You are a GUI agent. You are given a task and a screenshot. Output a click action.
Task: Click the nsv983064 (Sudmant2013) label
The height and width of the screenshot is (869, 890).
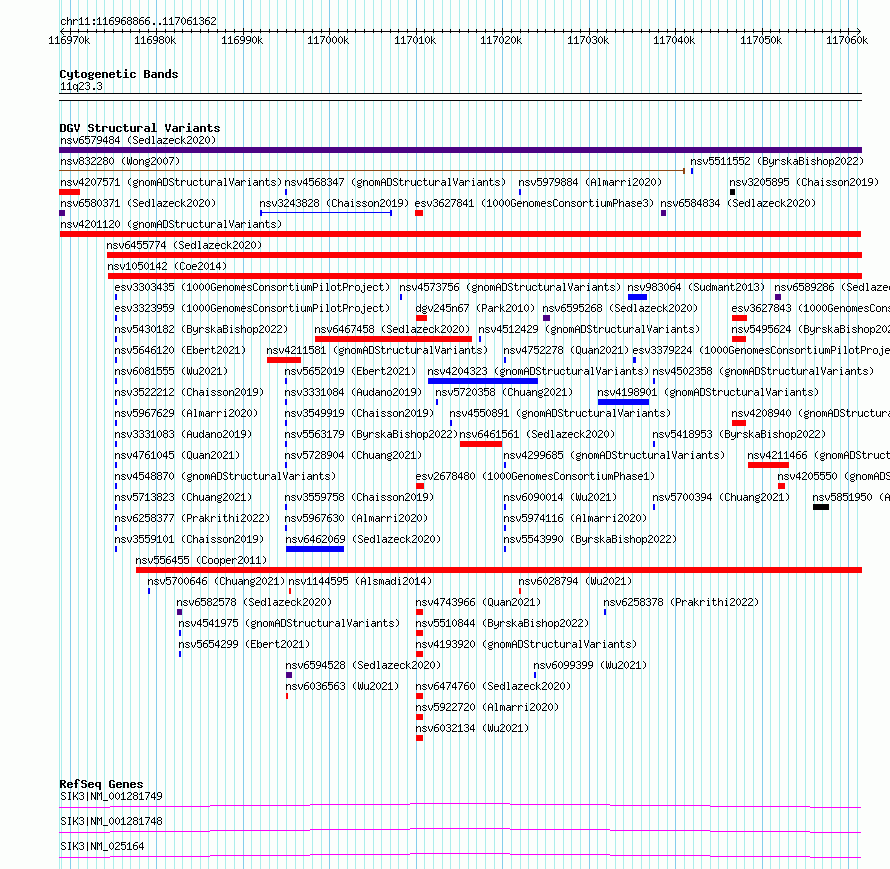tap(696, 287)
